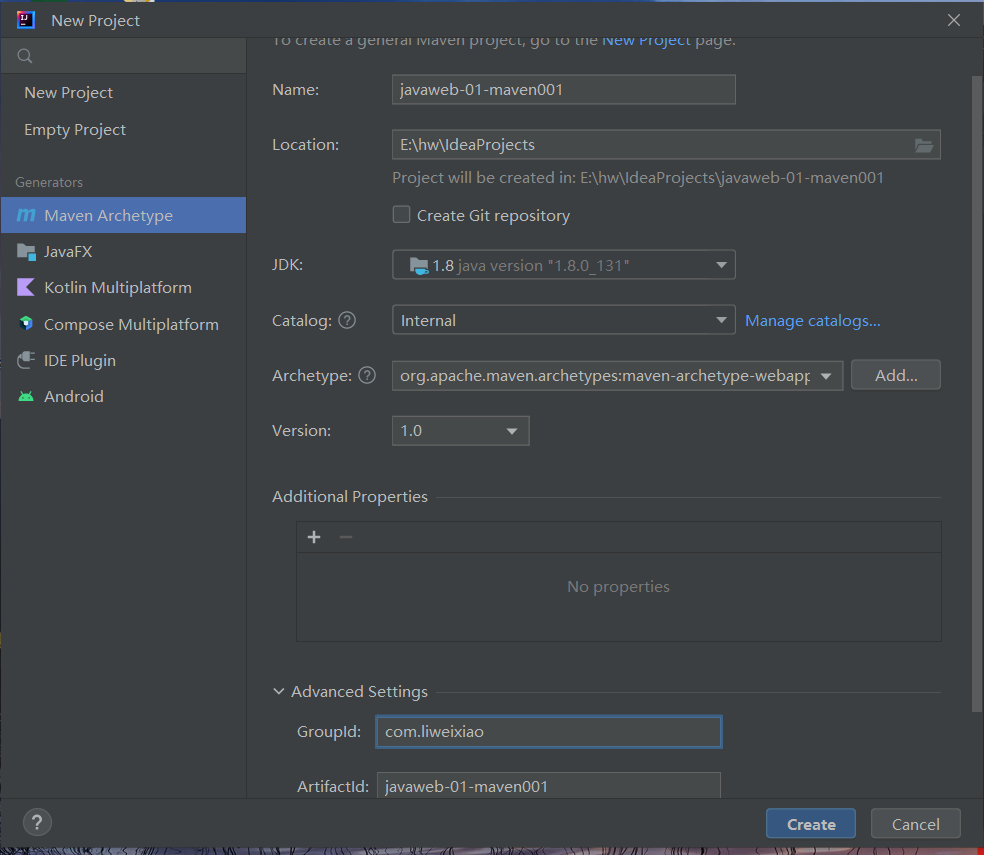
Task: Click the Add... archetype button
Action: pyautogui.click(x=896, y=375)
